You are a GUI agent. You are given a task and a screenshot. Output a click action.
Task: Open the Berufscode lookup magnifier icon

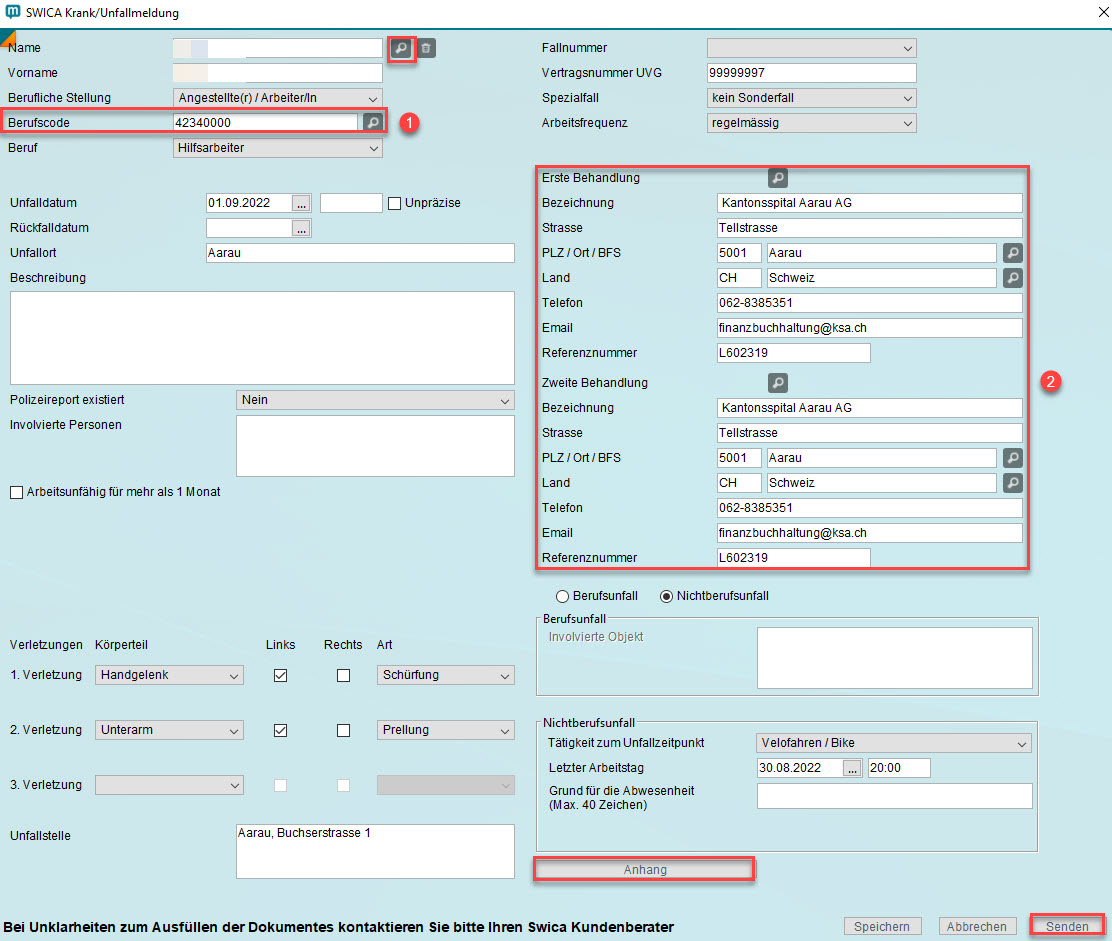[372, 122]
